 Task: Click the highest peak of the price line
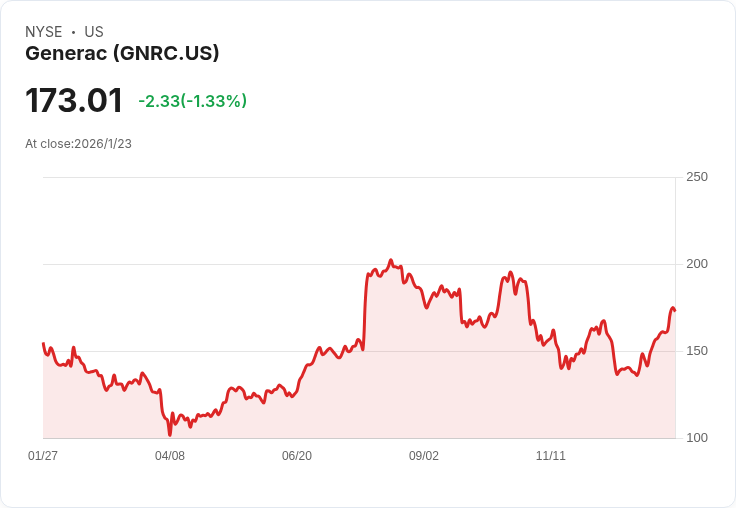[391, 260]
